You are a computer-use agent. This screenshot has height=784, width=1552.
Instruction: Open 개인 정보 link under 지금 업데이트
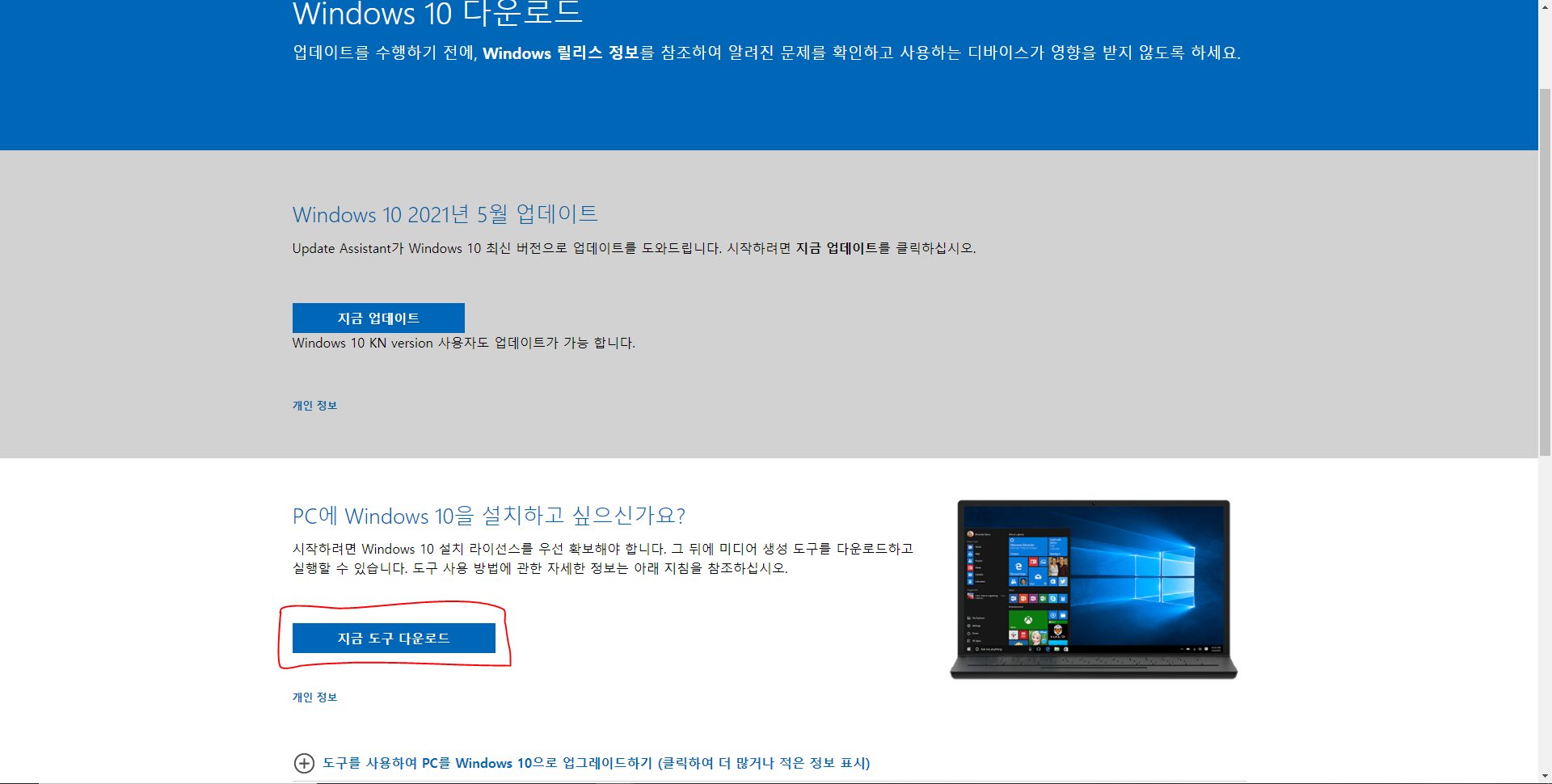tap(314, 406)
